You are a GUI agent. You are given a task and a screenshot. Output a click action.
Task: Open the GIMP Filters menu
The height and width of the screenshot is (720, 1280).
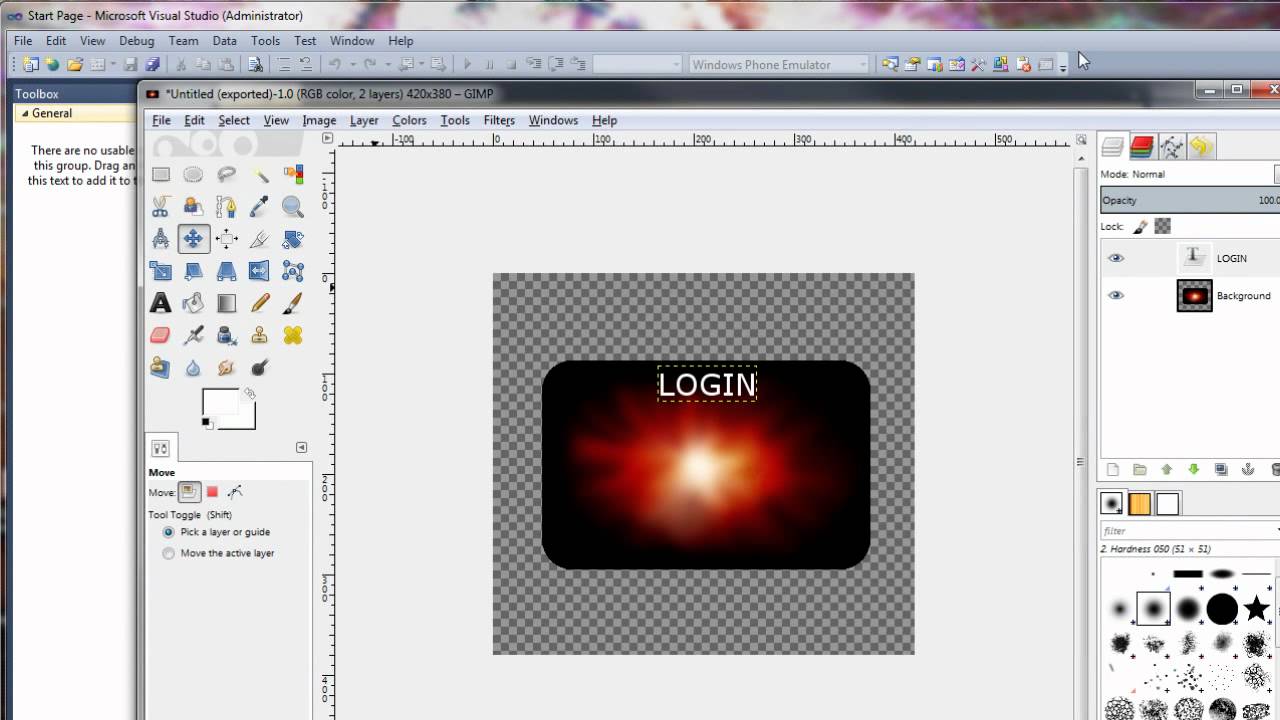[499, 120]
